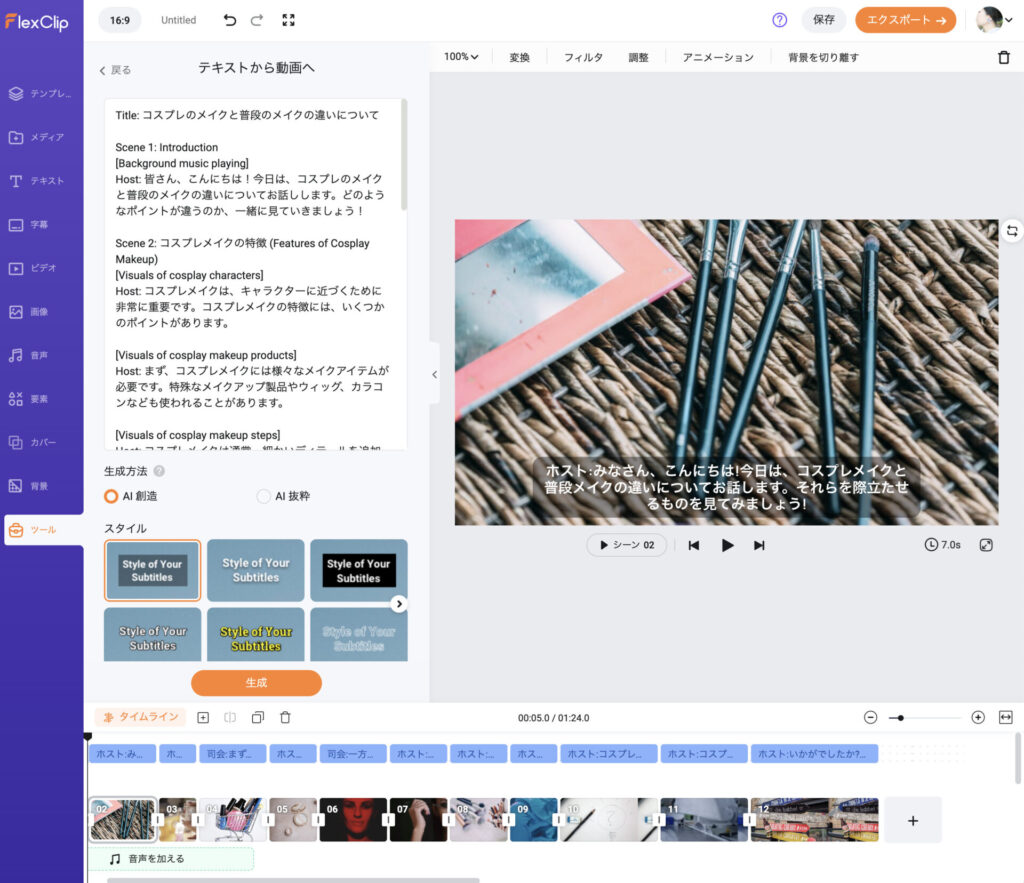Click the 生成 generate button

[x=255, y=682]
